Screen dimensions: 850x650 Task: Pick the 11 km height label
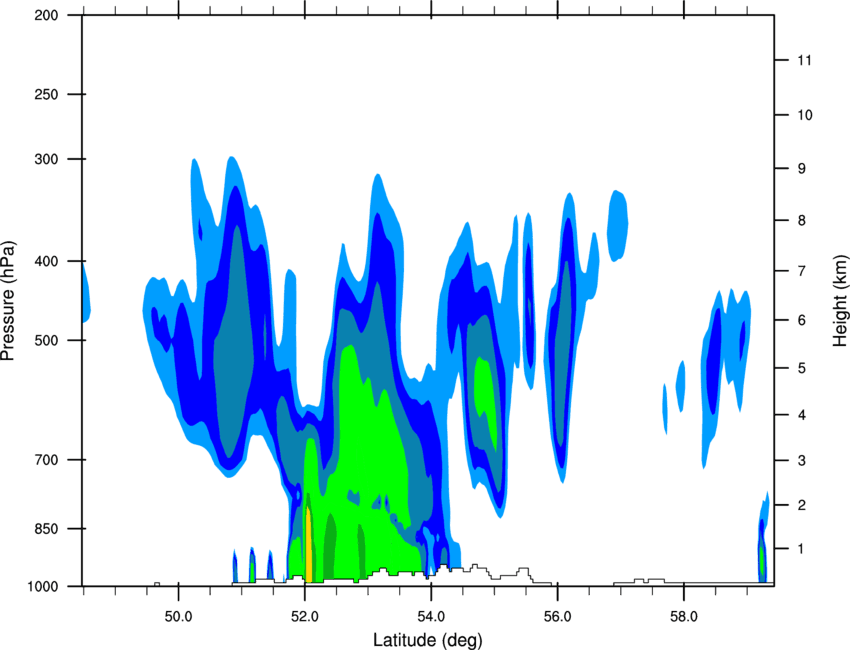coord(805,60)
